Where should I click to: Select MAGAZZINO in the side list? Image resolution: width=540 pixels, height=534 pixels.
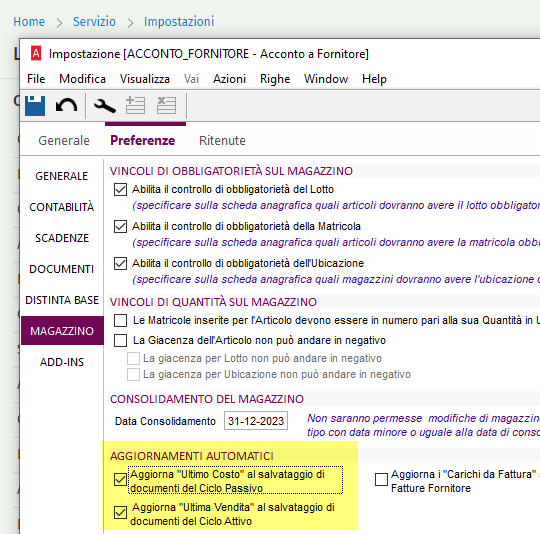[62, 331]
